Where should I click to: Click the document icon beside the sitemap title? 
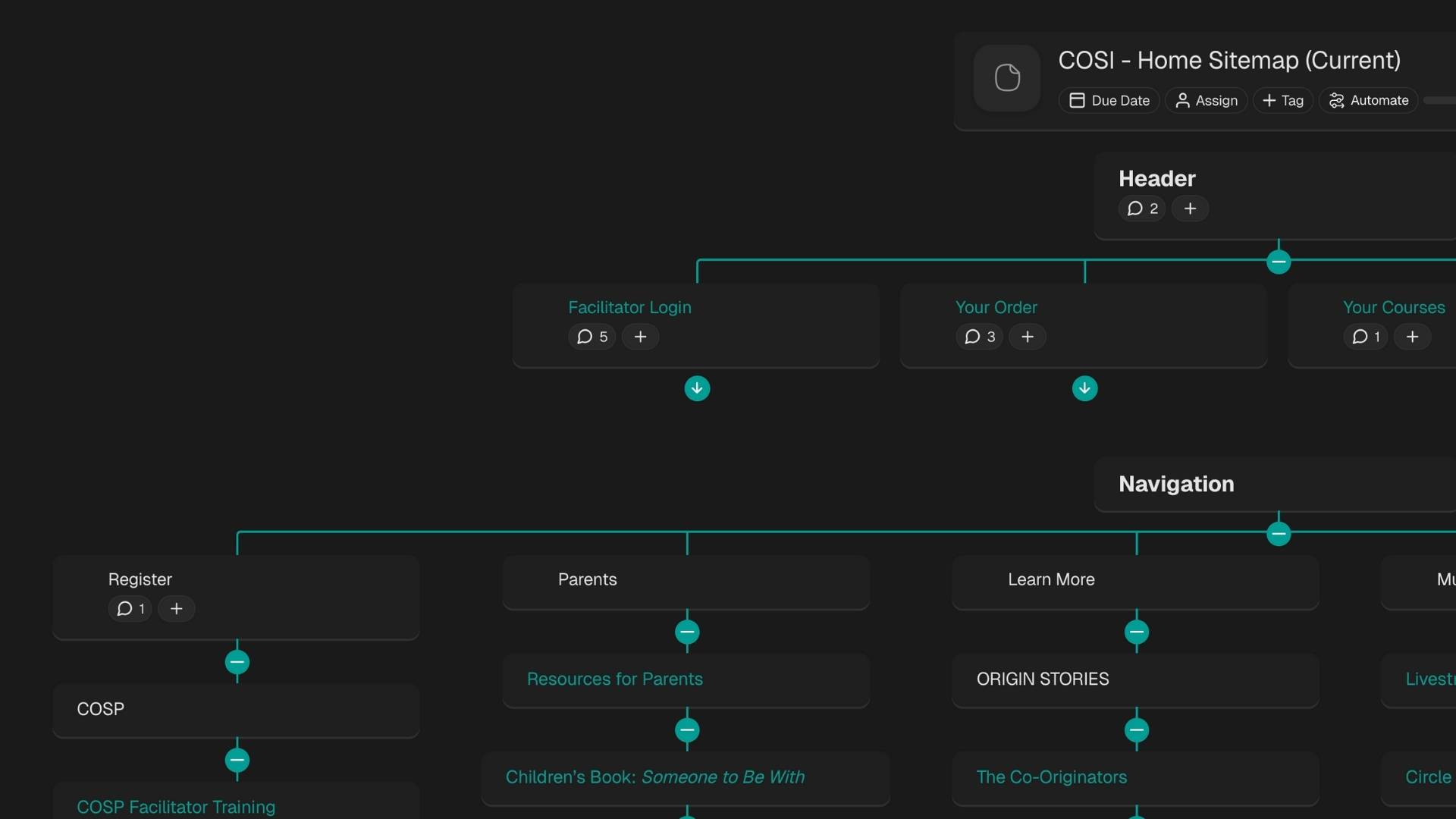point(1006,77)
